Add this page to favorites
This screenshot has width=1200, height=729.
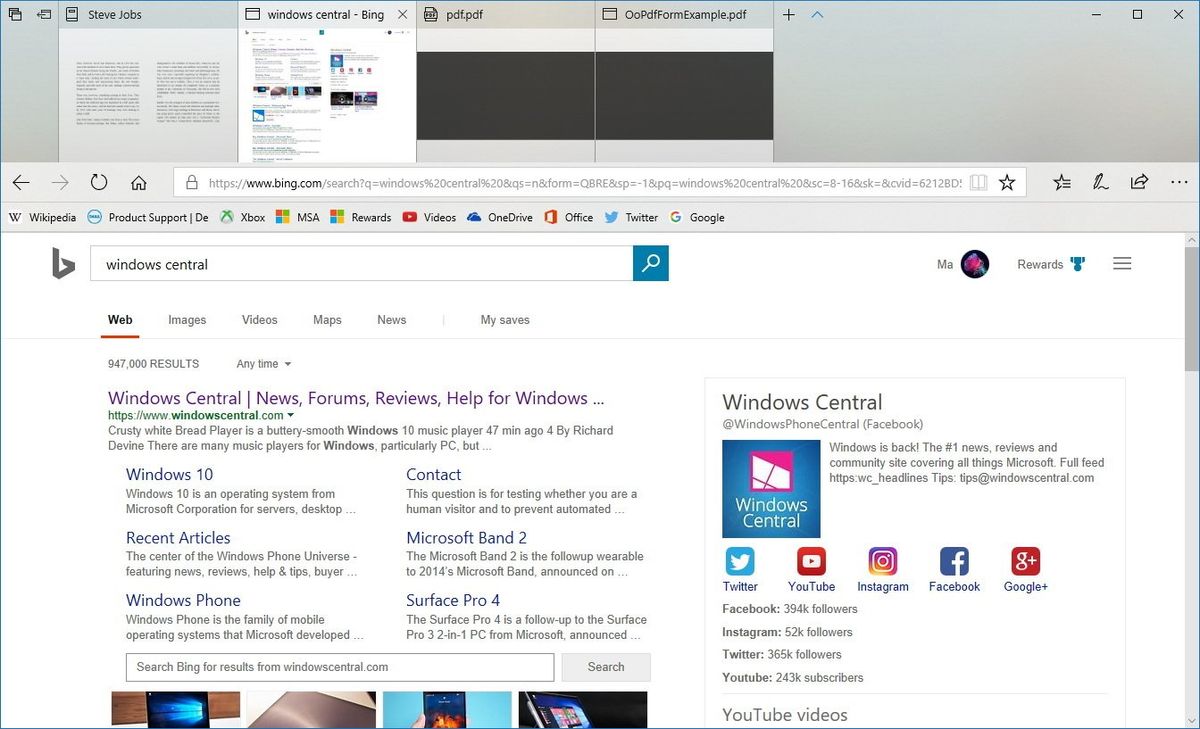click(1007, 183)
